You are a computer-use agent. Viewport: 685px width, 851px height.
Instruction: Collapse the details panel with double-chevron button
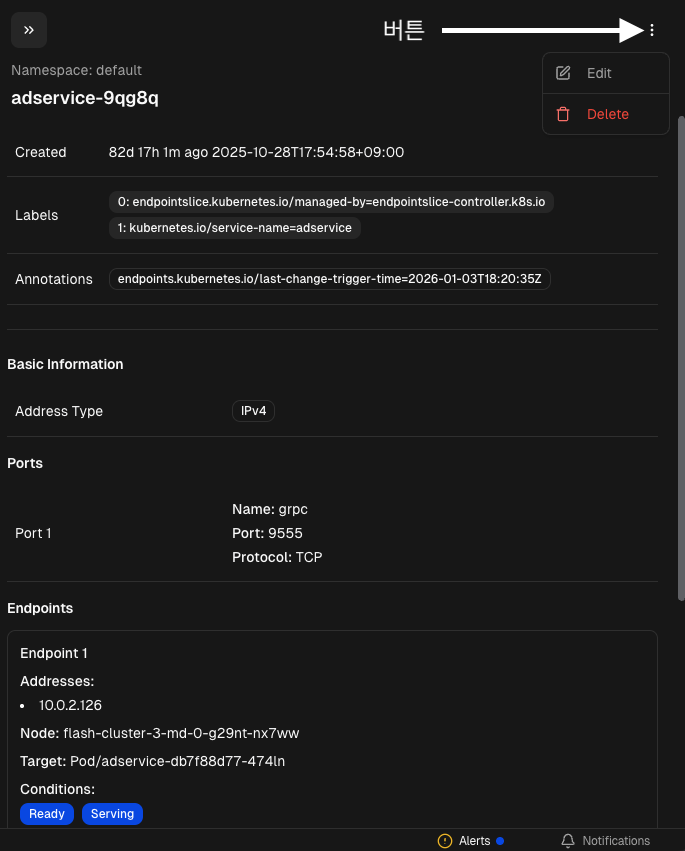(x=29, y=30)
